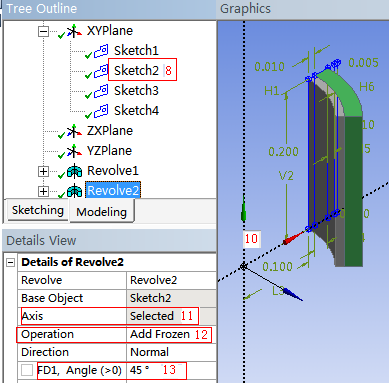Collapse the XYPlane tree node

coord(43,31)
